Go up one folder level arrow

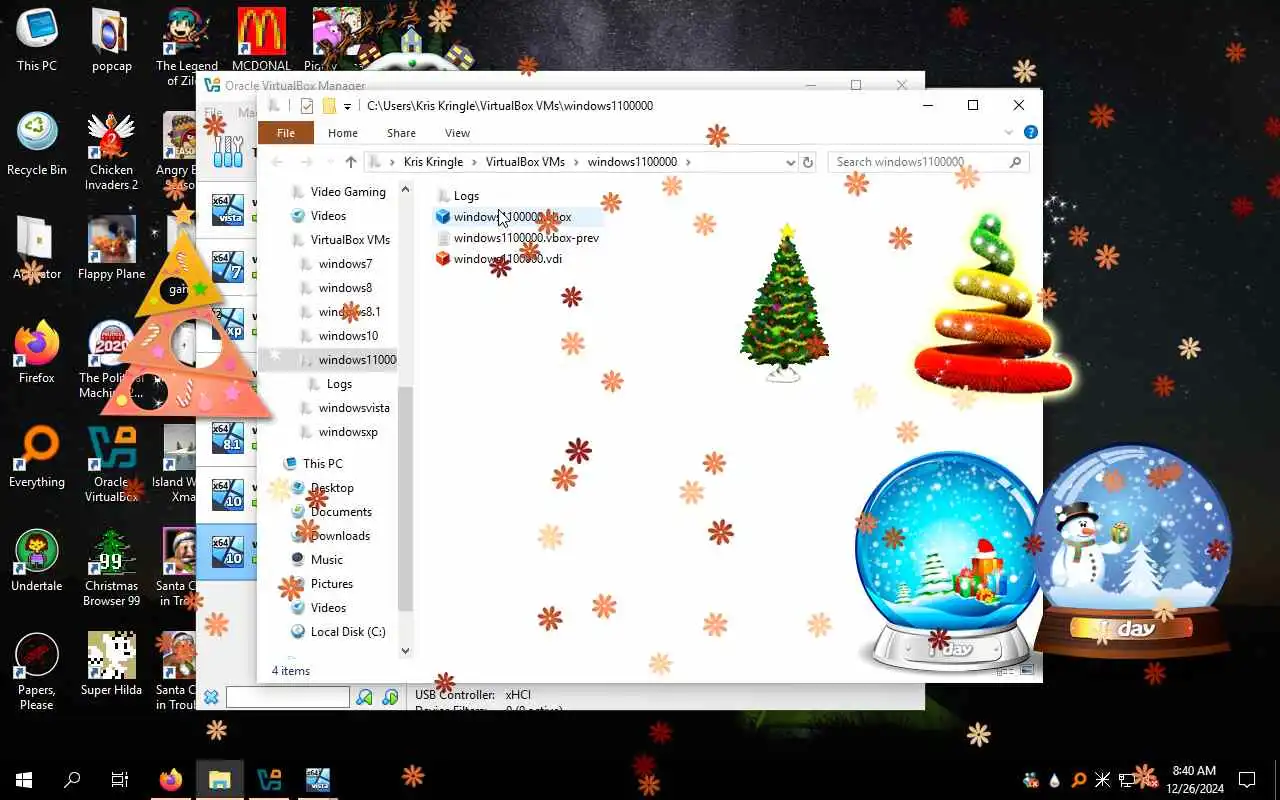(350, 162)
